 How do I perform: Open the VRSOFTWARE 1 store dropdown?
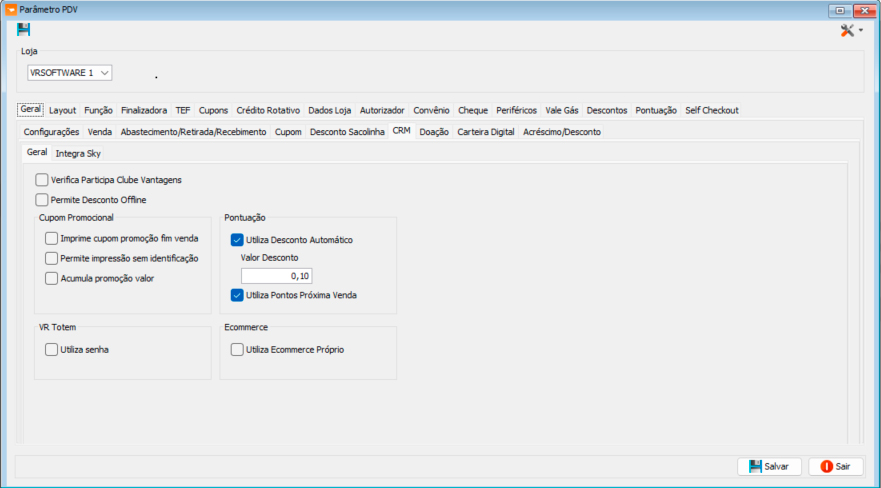click(x=70, y=73)
